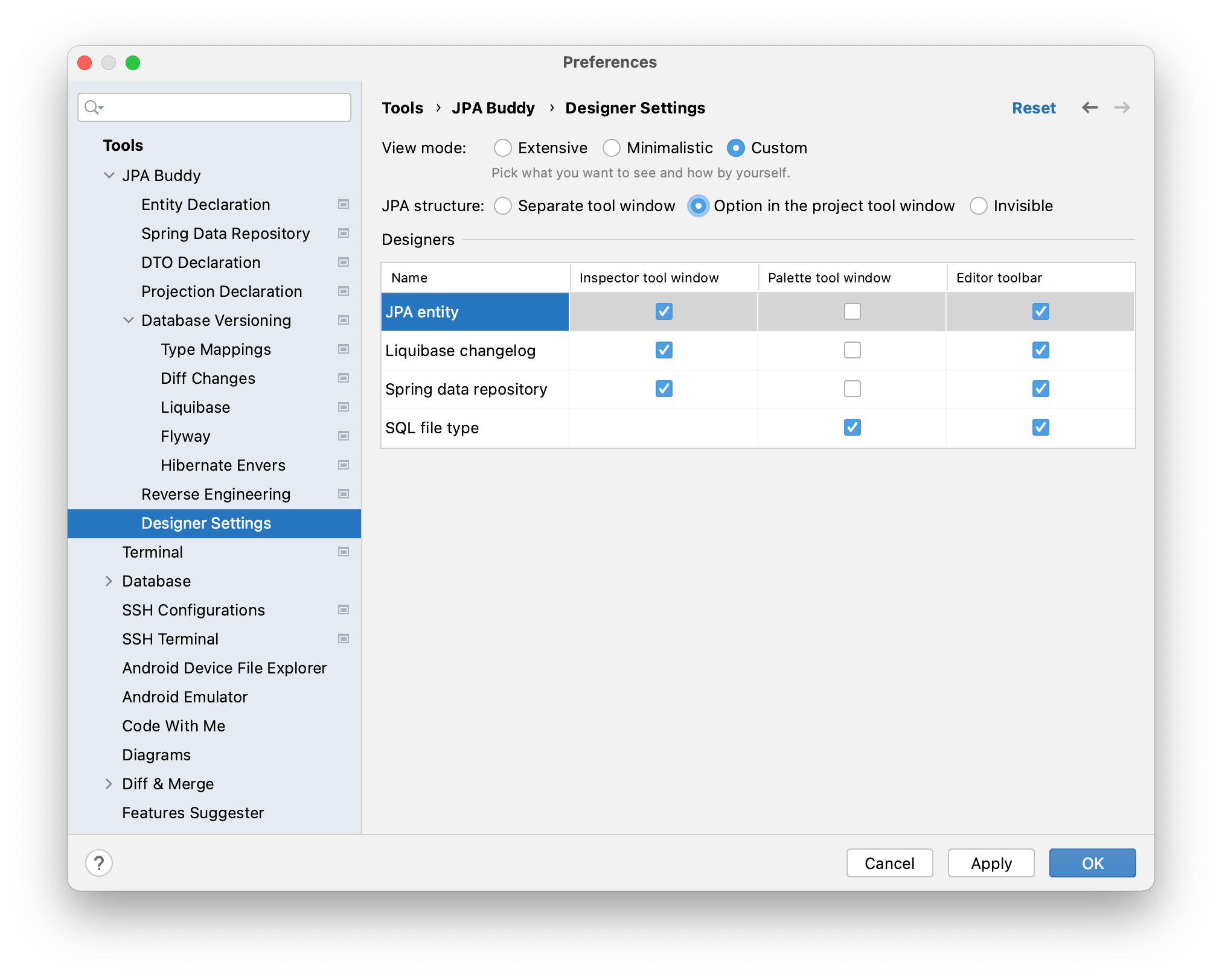Uncheck Editor toolbar for JPA entity
The image size is (1222, 980).
[x=1041, y=311]
